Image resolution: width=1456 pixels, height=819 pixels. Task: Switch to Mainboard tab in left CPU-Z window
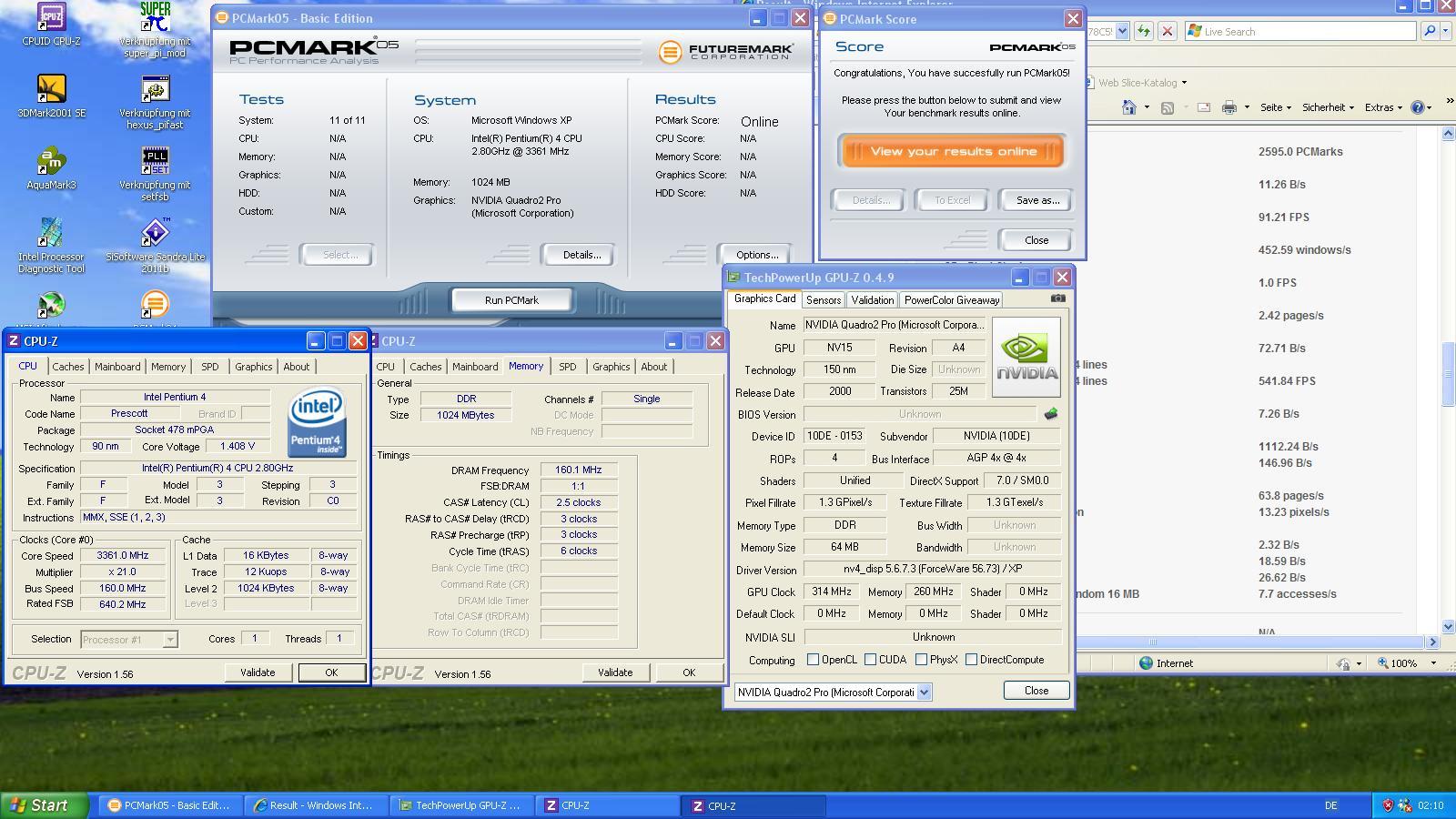pyautogui.click(x=117, y=367)
